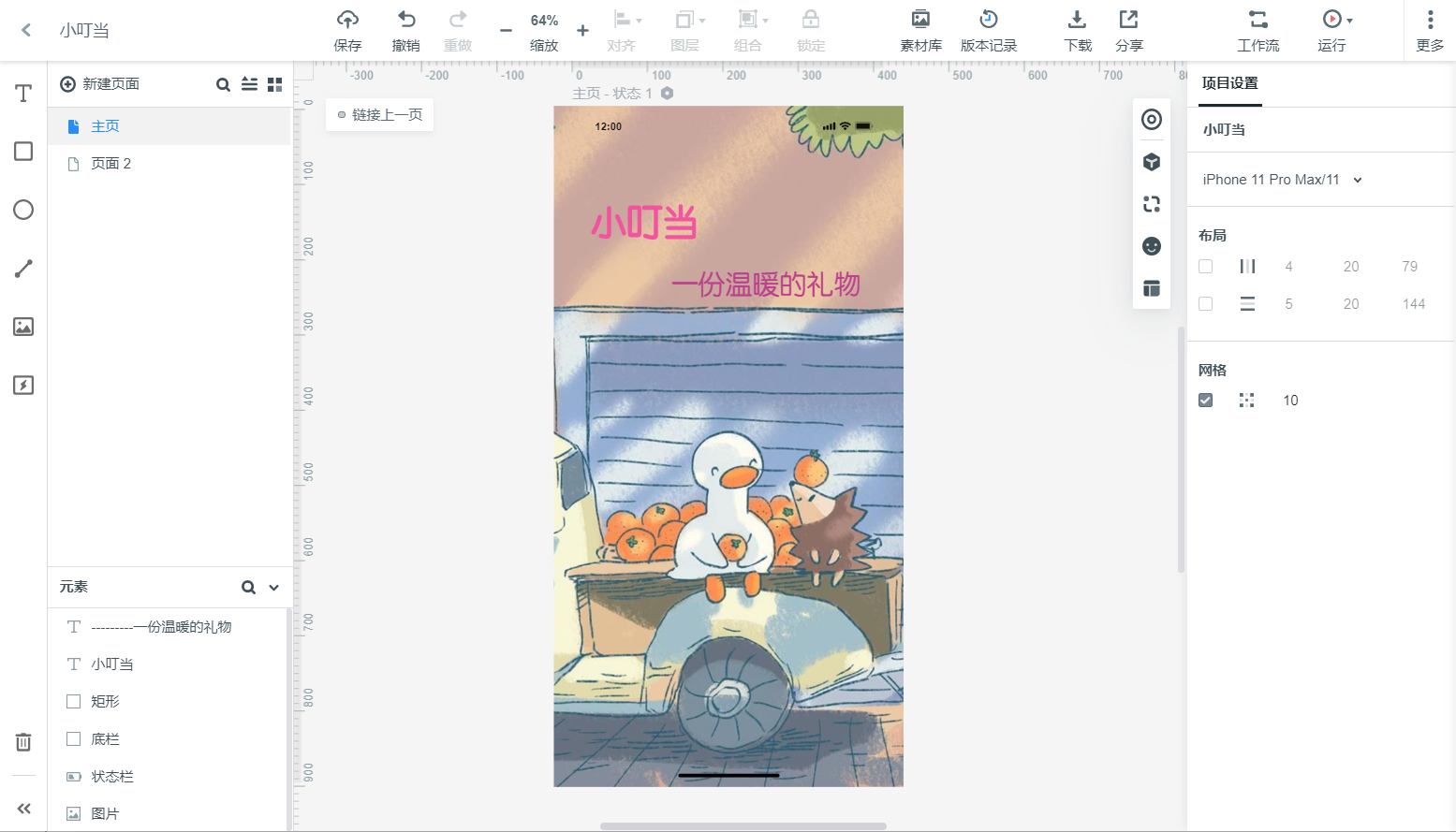Image resolution: width=1456 pixels, height=832 pixels.
Task: Click the frame corners icon in floating toolbar
Action: pyautogui.click(x=1152, y=204)
